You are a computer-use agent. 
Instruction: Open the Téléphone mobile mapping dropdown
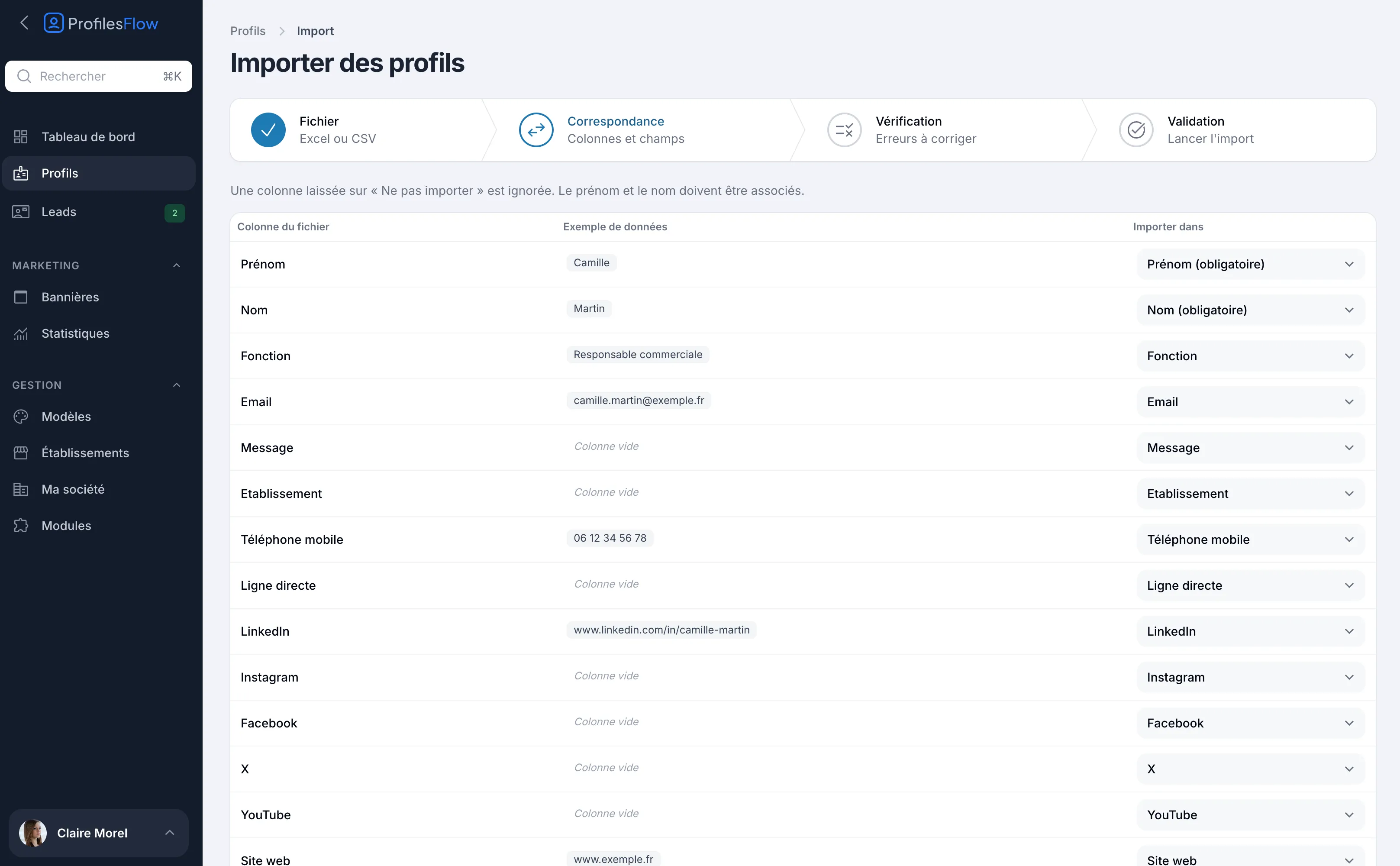tap(1251, 540)
